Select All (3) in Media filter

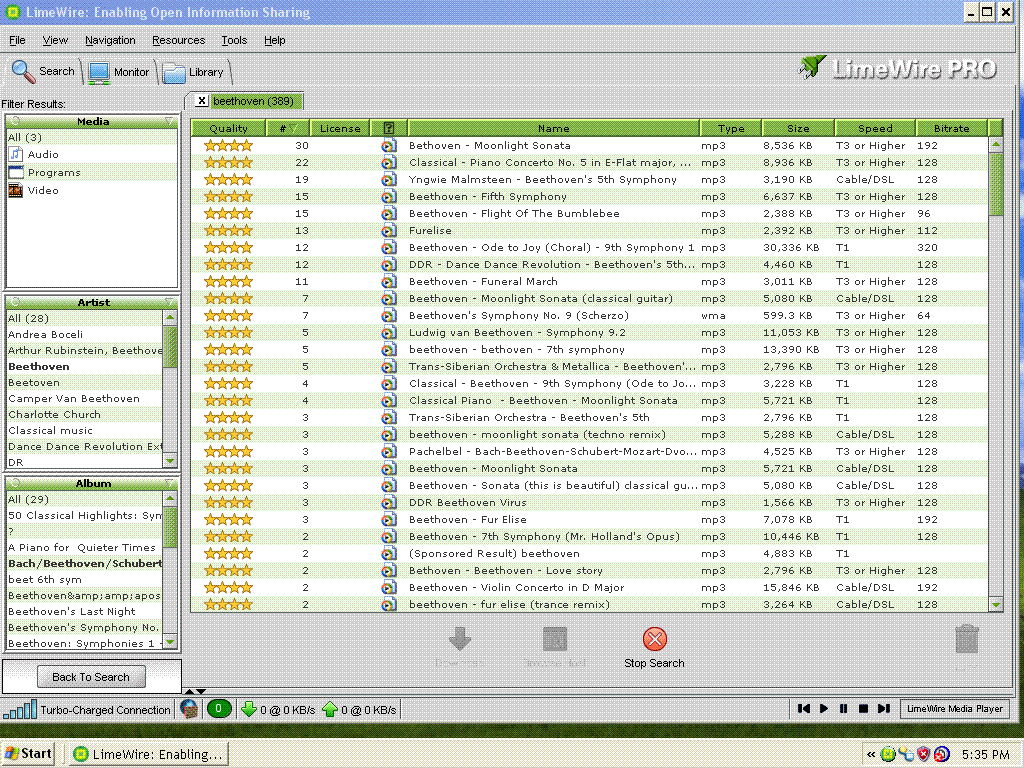pos(91,137)
